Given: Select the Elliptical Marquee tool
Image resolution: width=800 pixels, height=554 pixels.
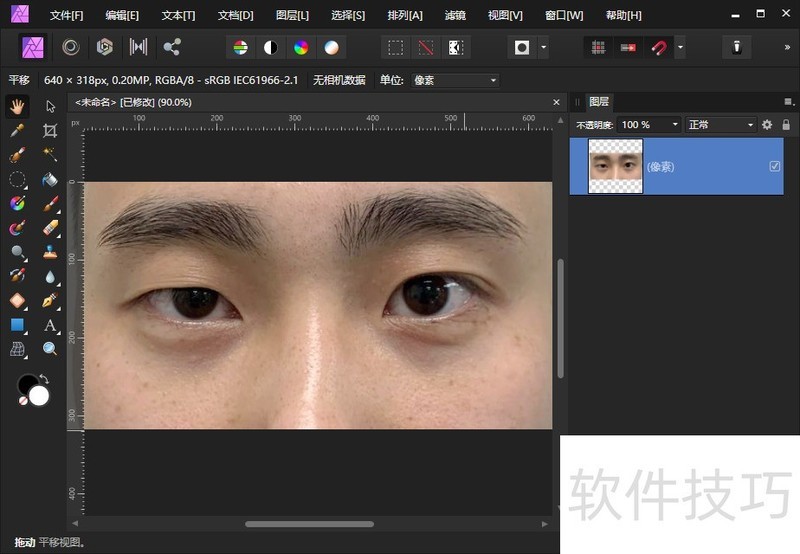Looking at the screenshot, I should pos(17,180).
